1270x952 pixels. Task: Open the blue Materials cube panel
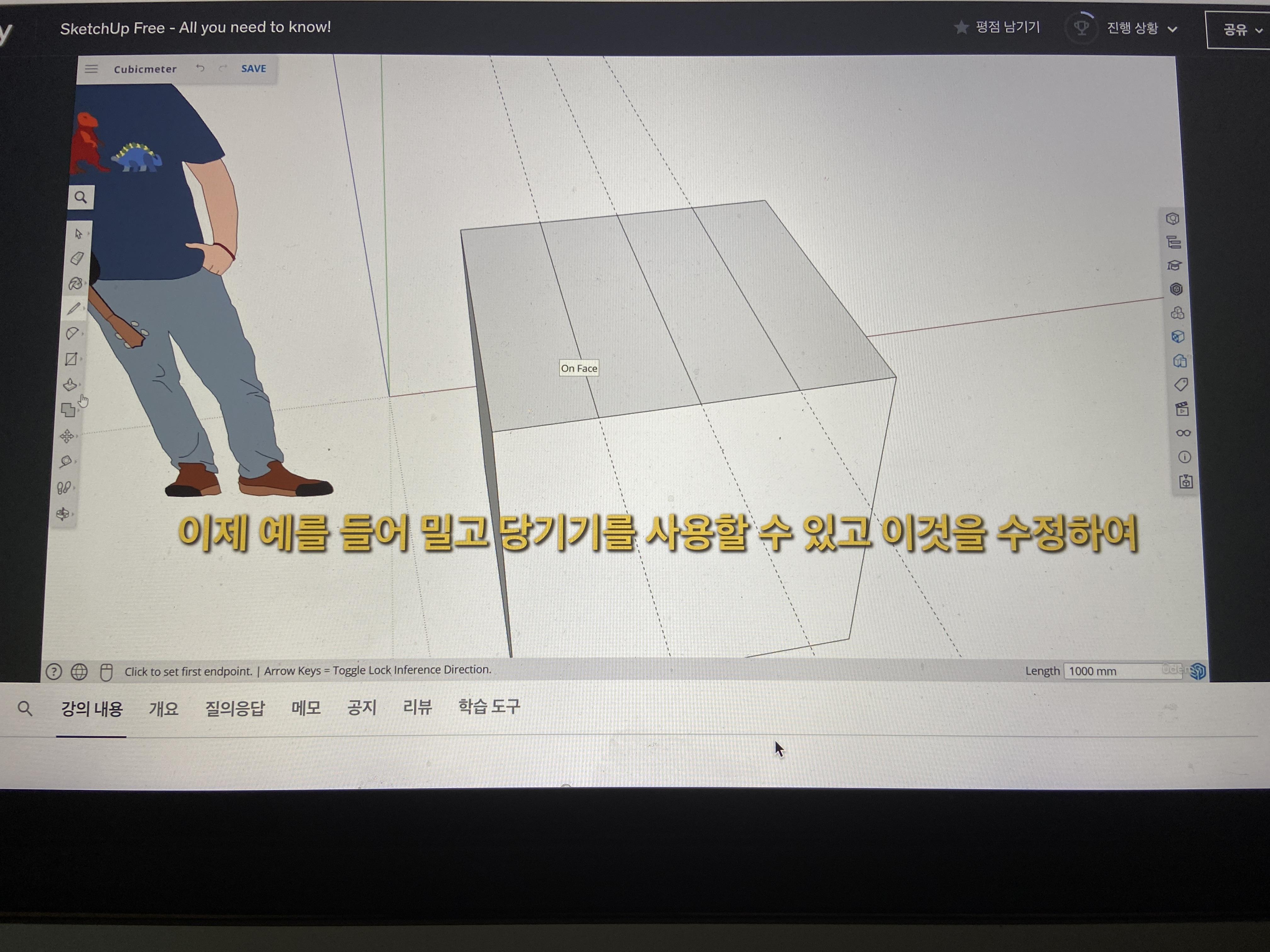(x=1178, y=337)
